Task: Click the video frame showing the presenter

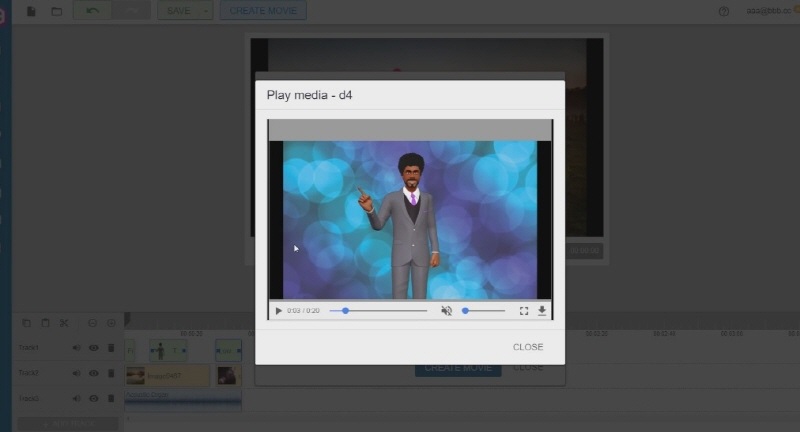Action: [x=410, y=220]
